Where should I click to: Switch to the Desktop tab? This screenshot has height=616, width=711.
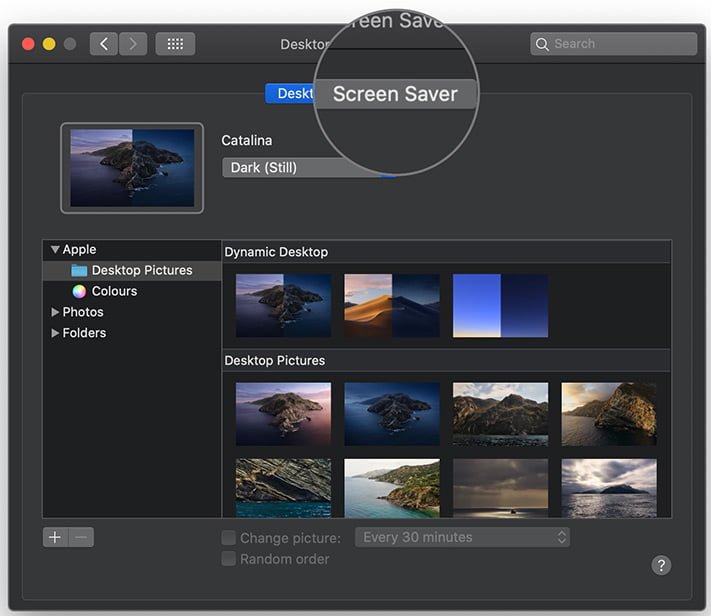[290, 93]
